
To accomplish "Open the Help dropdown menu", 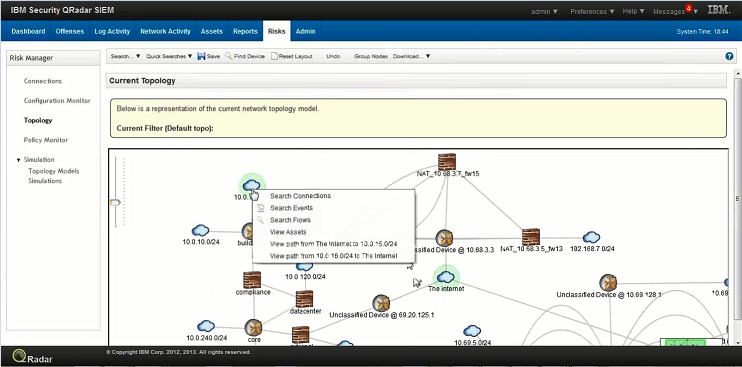I will tap(633, 11).
